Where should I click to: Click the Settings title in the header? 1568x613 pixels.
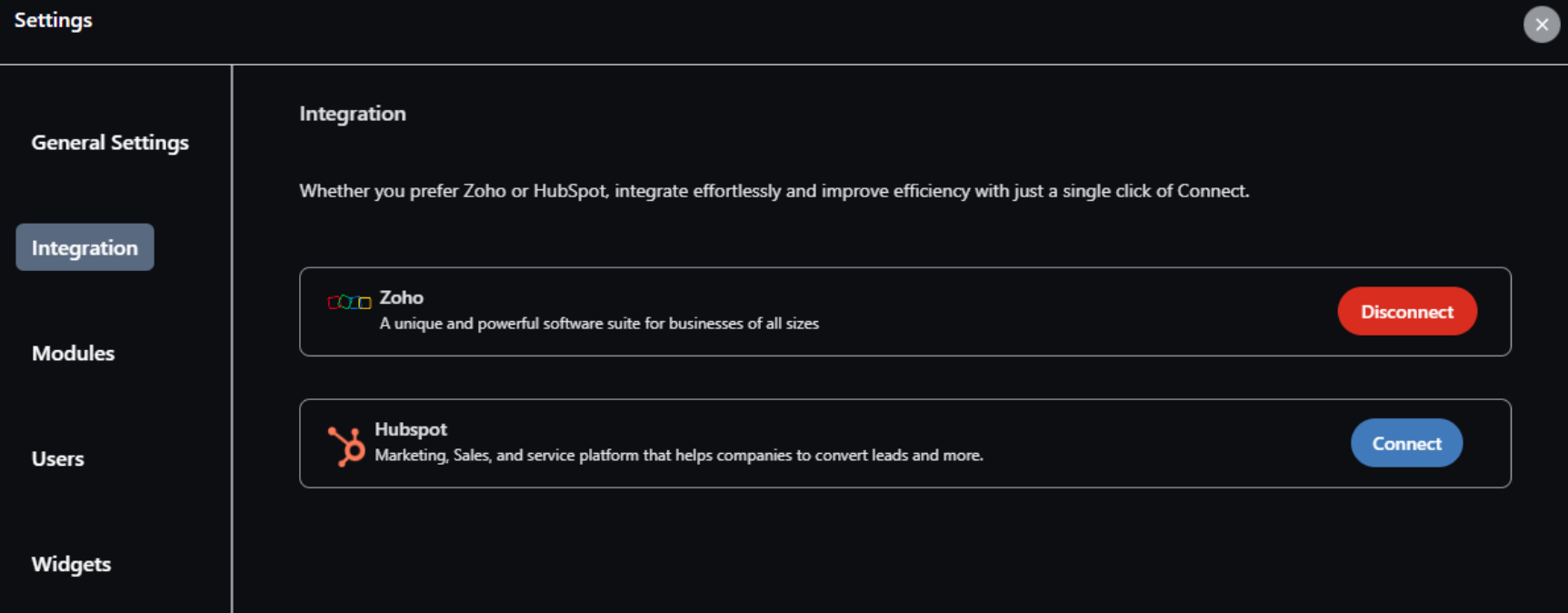(53, 20)
